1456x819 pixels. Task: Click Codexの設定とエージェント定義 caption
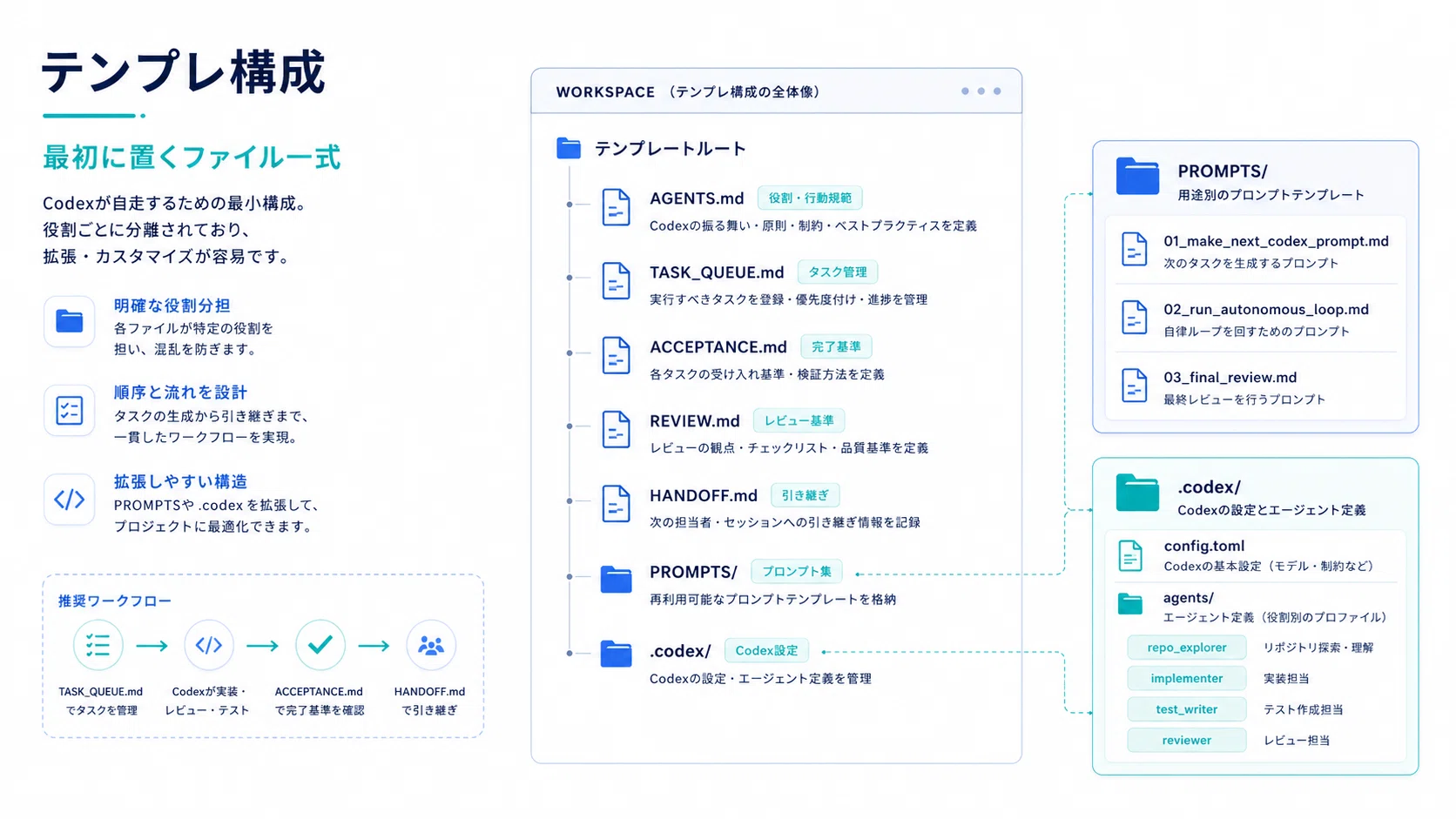1271,510
